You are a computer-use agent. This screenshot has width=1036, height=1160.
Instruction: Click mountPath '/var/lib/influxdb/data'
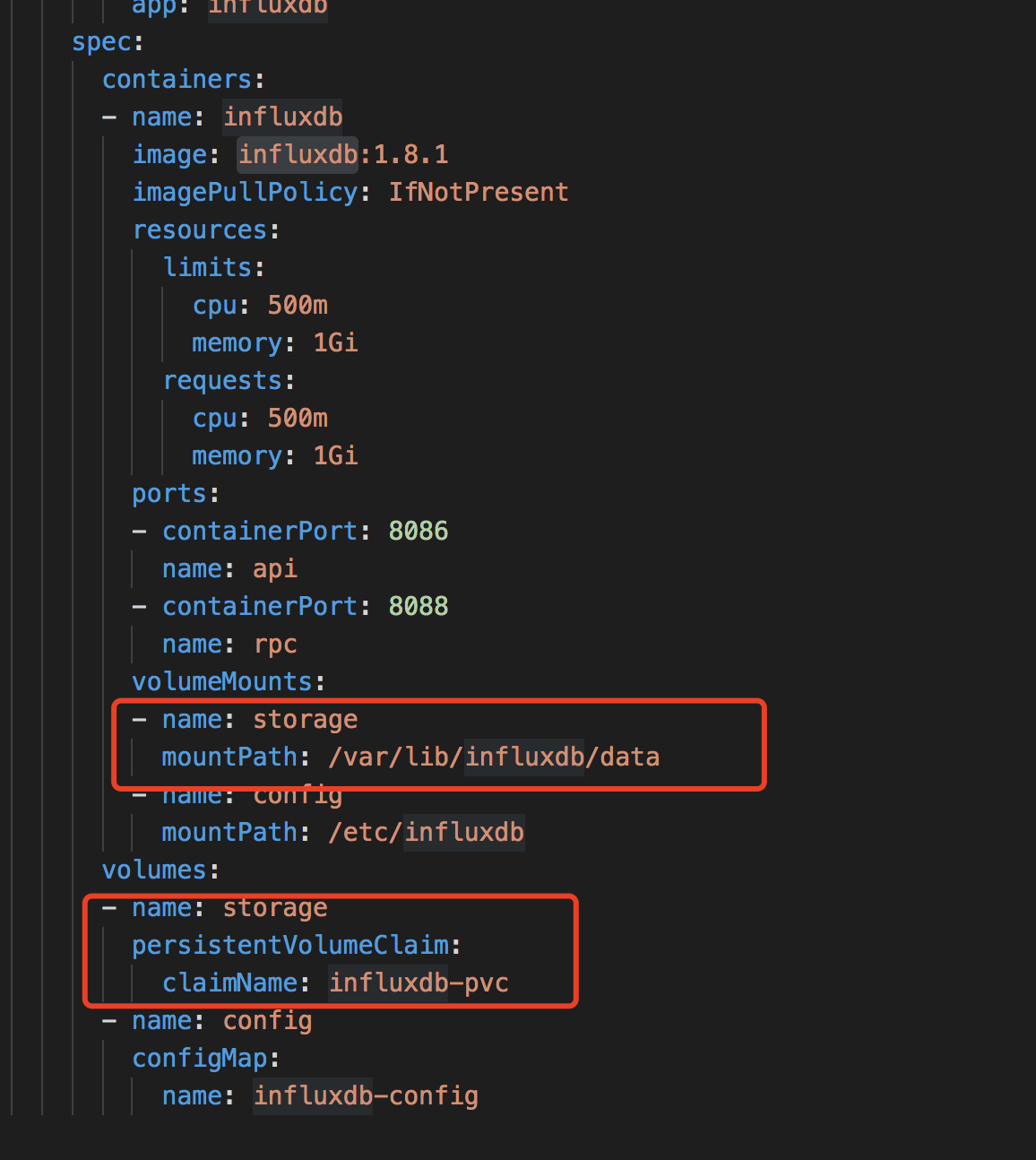point(494,757)
